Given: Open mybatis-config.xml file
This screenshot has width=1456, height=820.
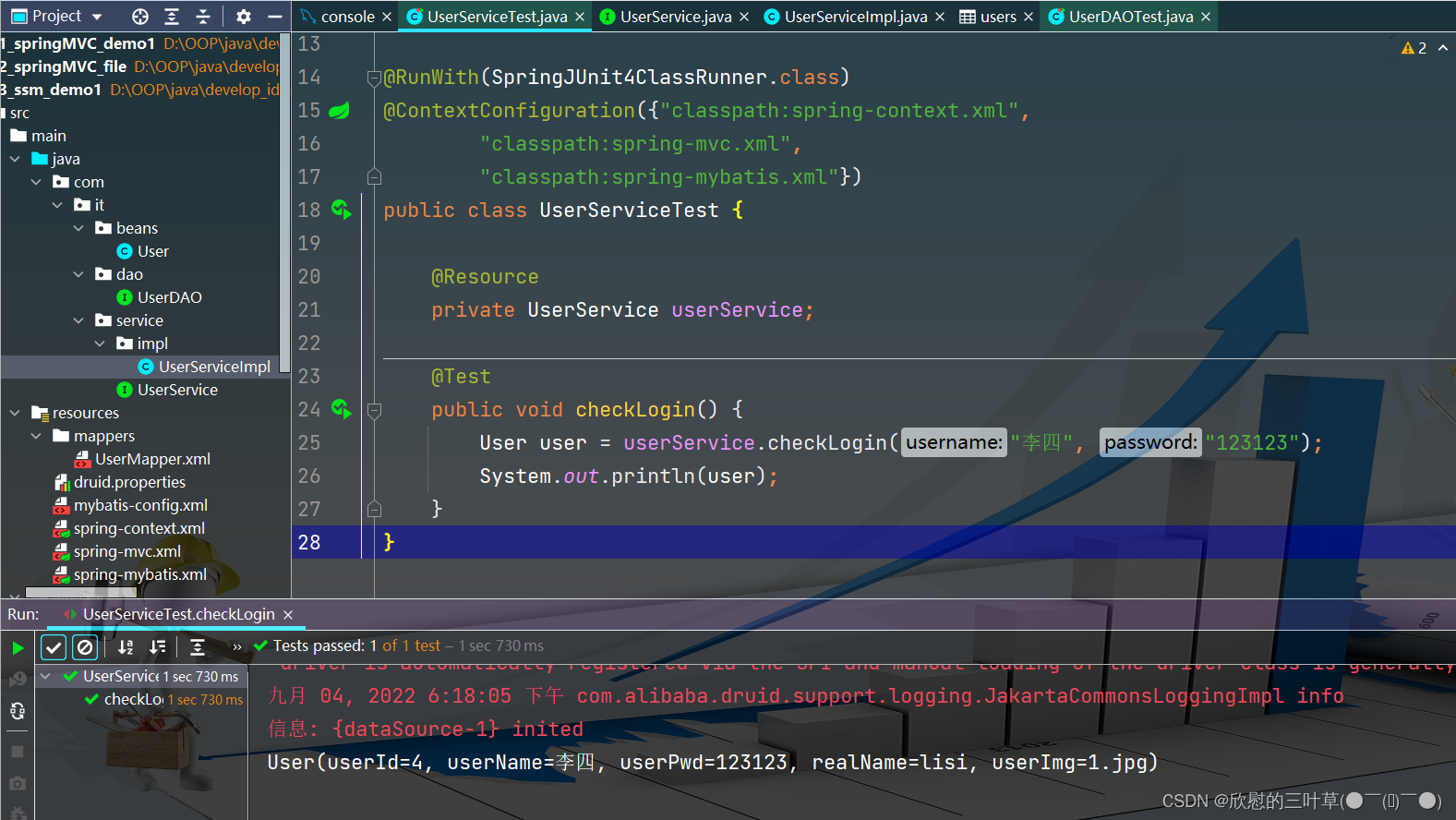Looking at the screenshot, I should tap(130, 505).
